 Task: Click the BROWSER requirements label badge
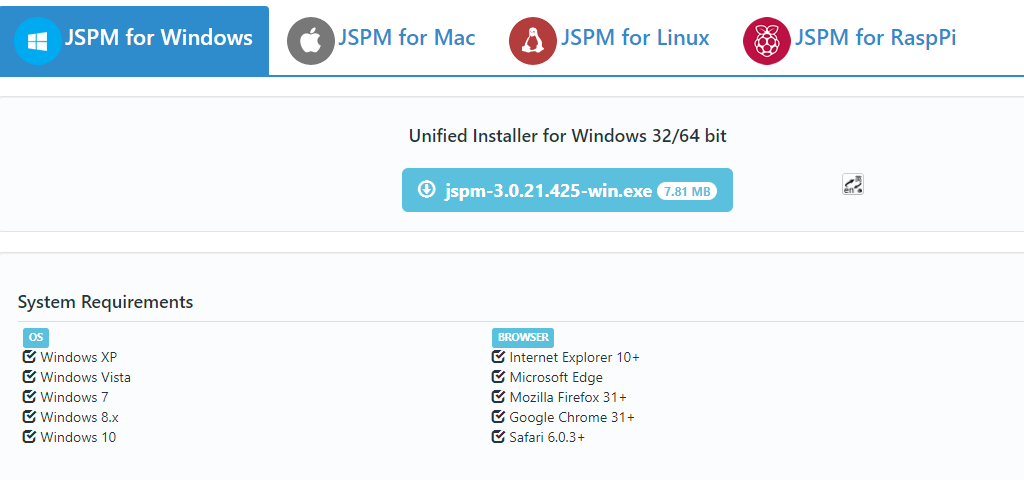[523, 337]
